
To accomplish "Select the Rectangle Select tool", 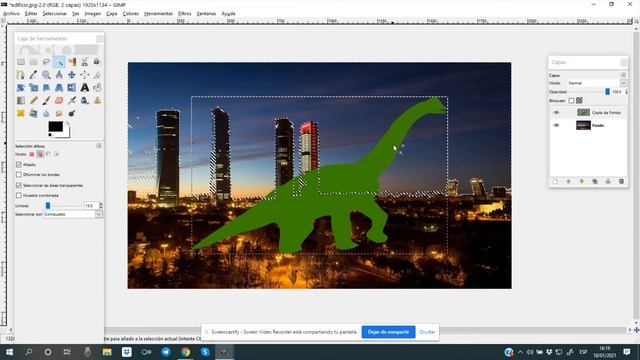I will (21, 62).
